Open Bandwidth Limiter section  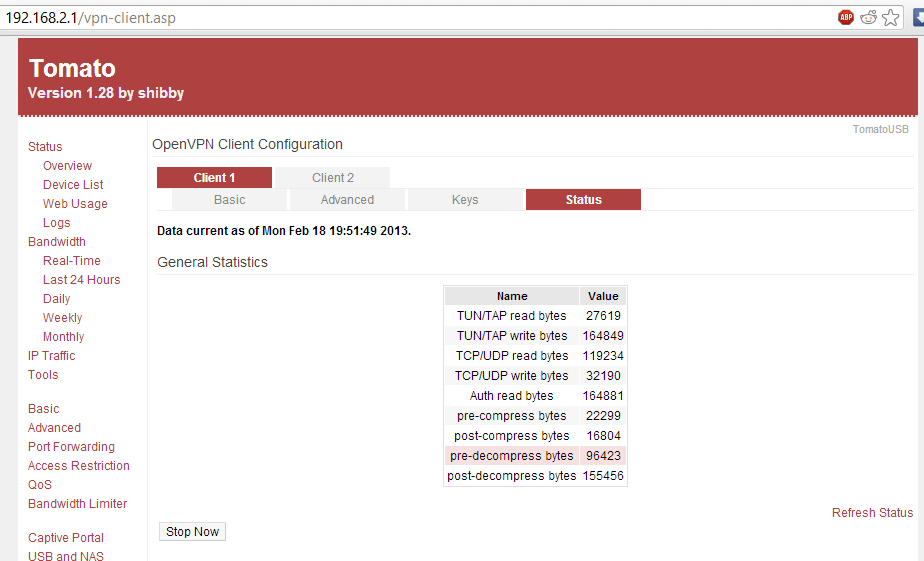77,504
